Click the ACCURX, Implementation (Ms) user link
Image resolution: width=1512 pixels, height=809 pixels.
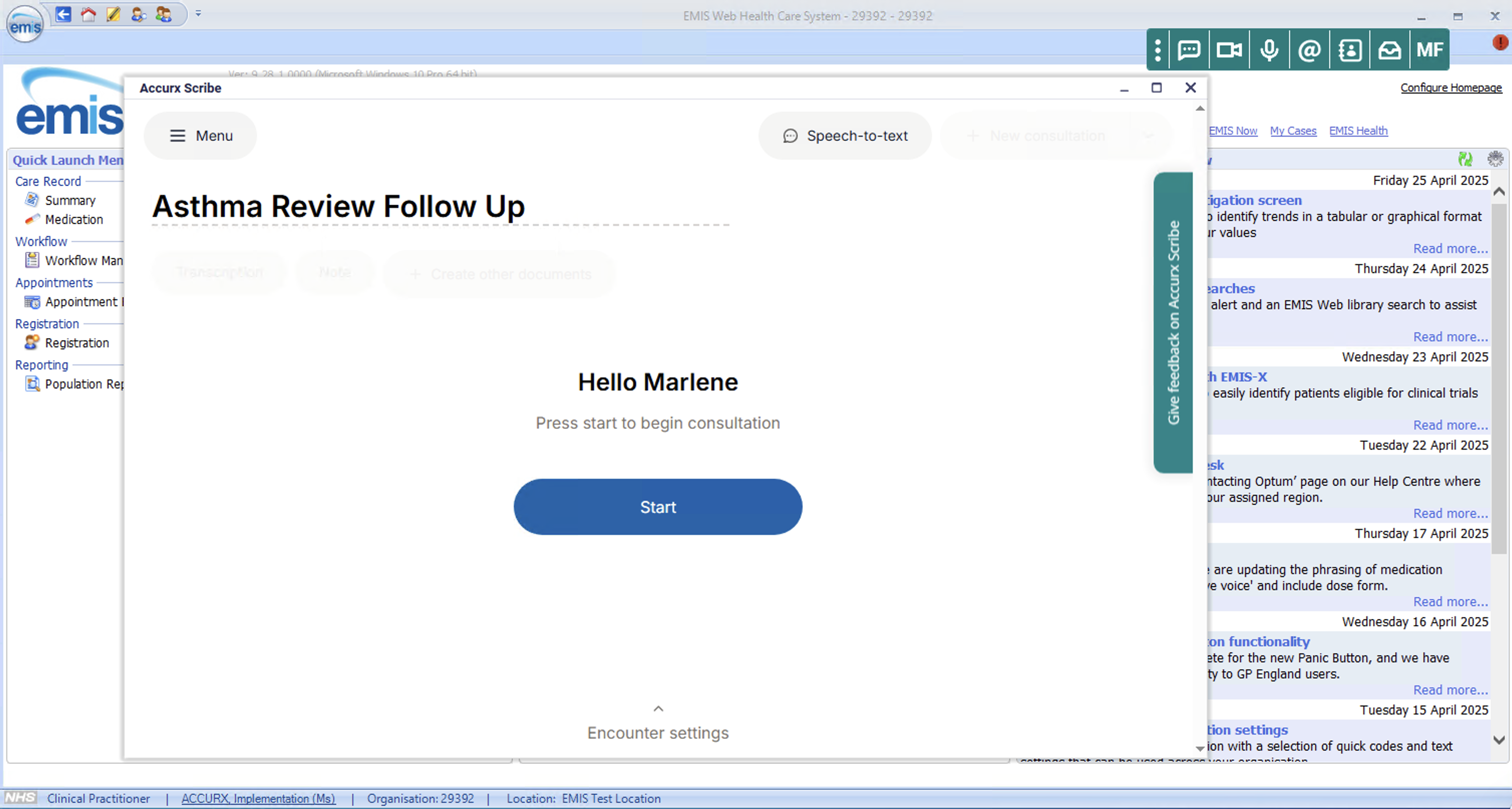pos(258,798)
